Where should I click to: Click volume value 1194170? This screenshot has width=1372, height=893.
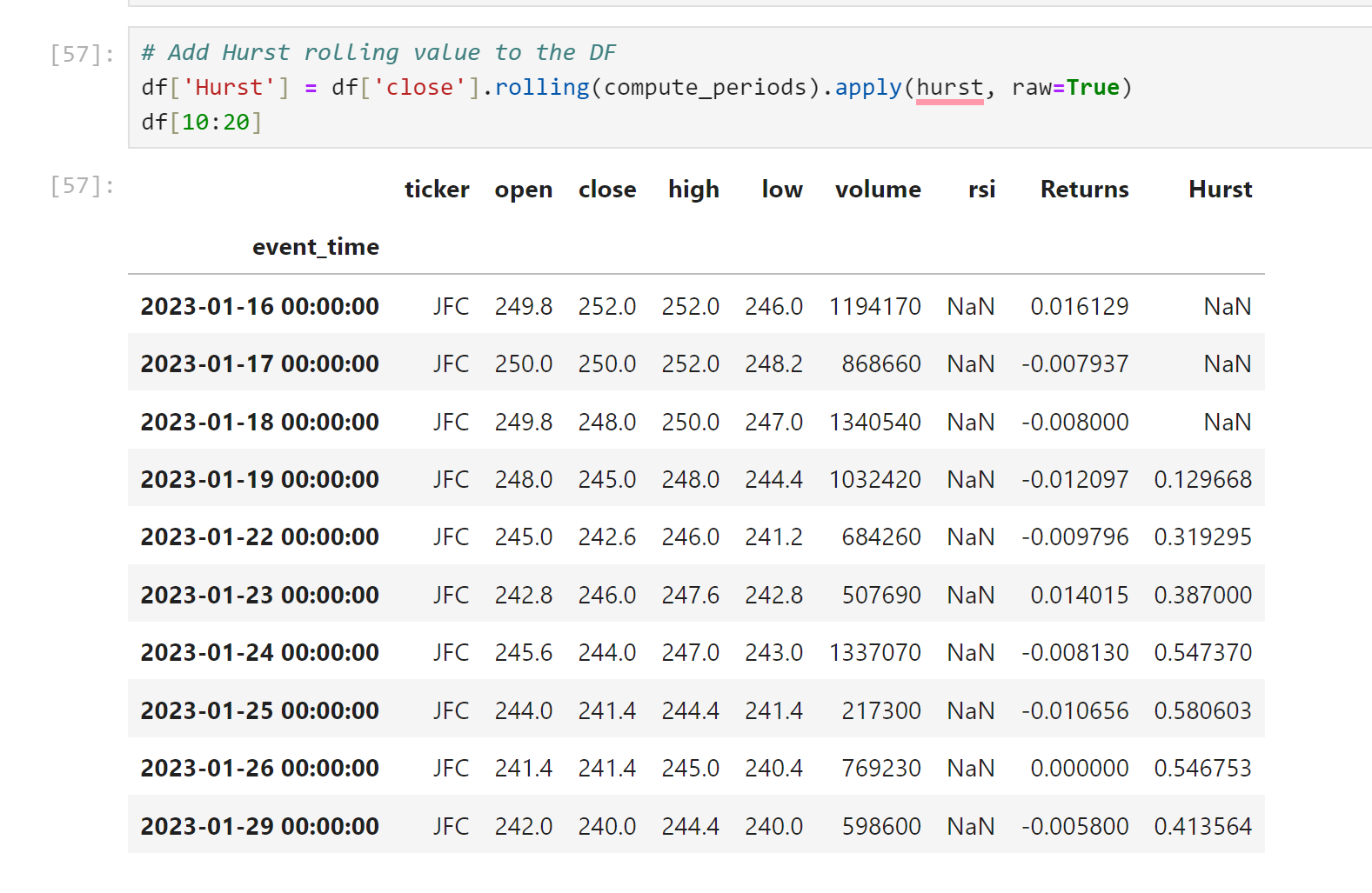[875, 306]
